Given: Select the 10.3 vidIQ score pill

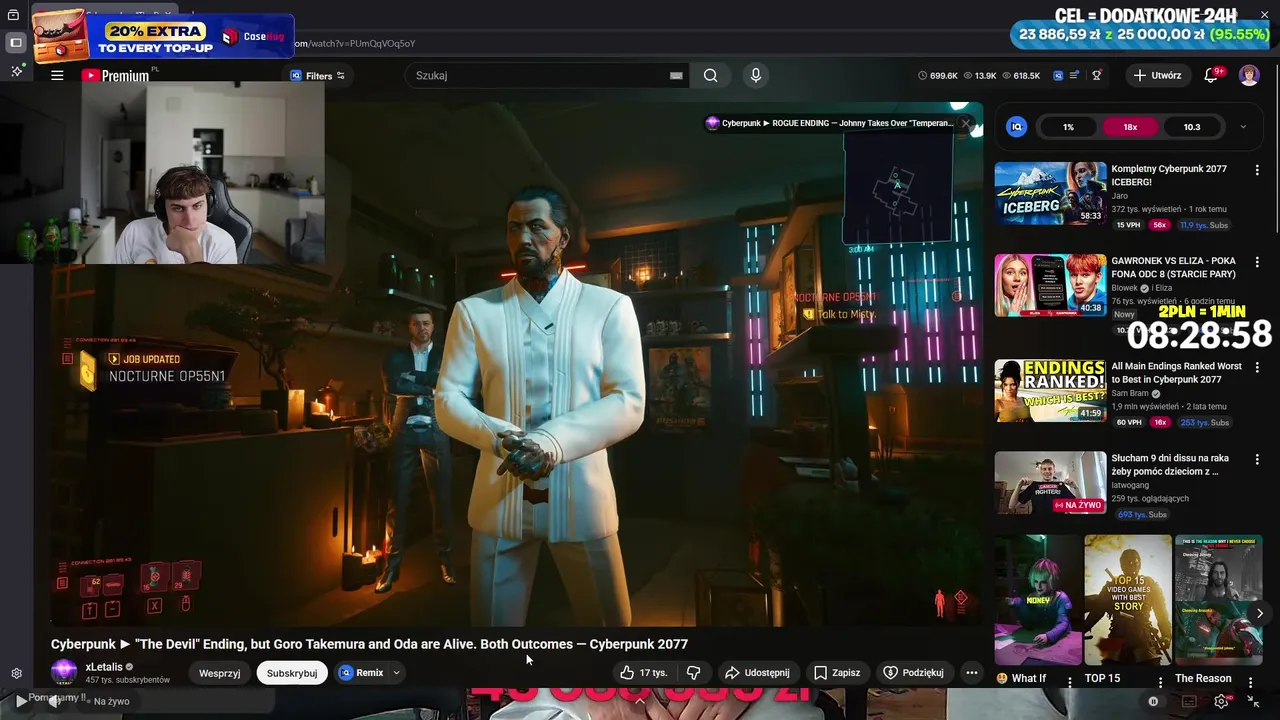Looking at the screenshot, I should pyautogui.click(x=1192, y=127).
